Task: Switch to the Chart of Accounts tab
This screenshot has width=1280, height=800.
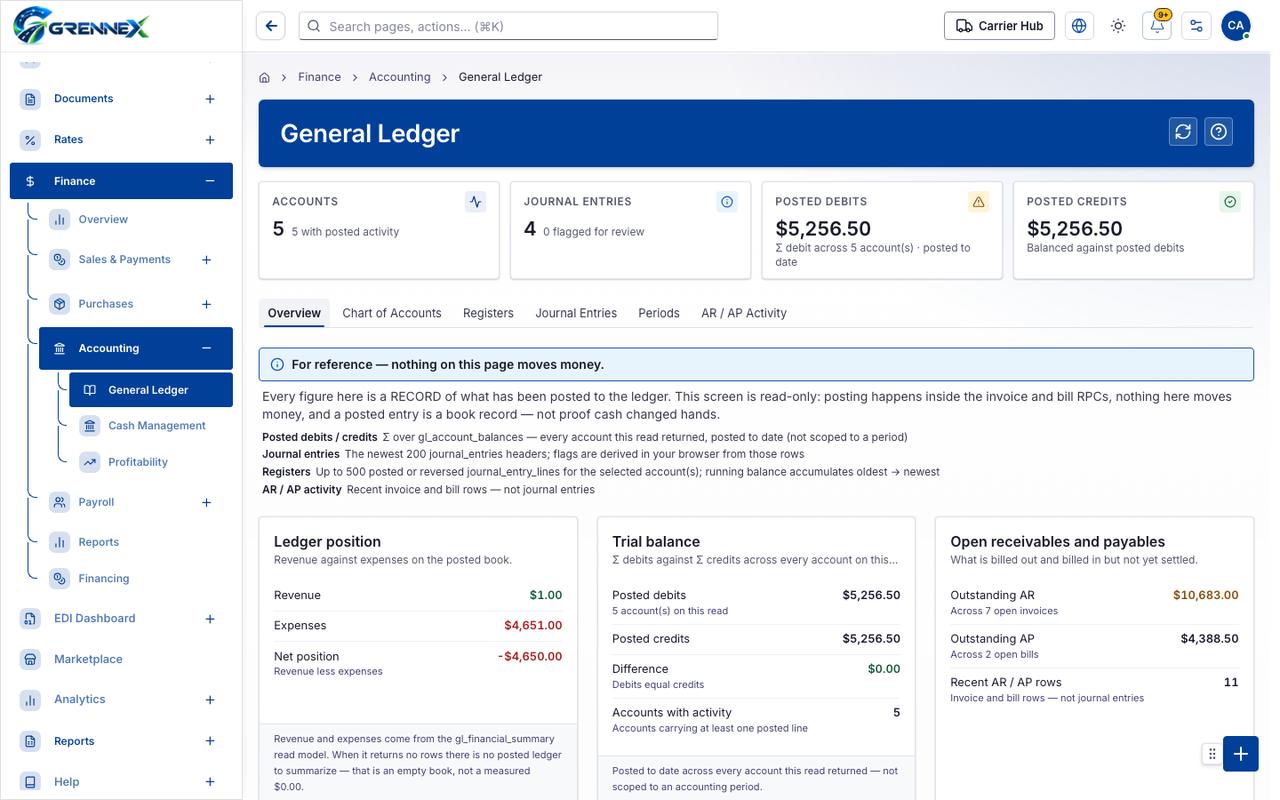Action: coord(392,313)
